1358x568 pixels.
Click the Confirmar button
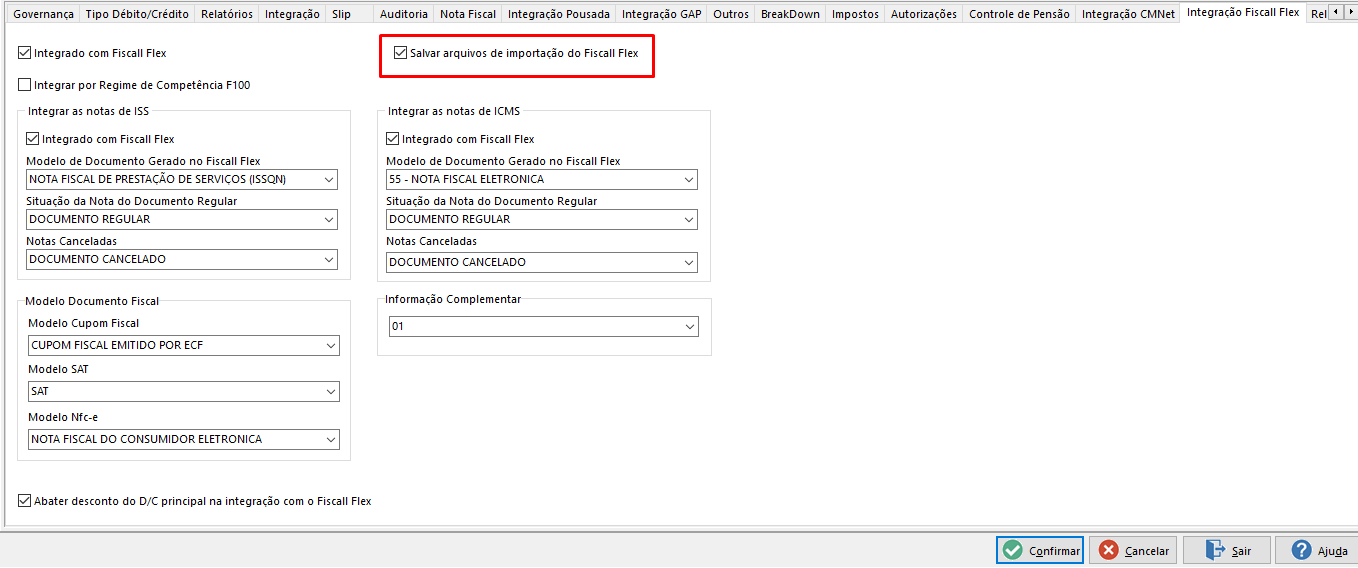point(1040,550)
